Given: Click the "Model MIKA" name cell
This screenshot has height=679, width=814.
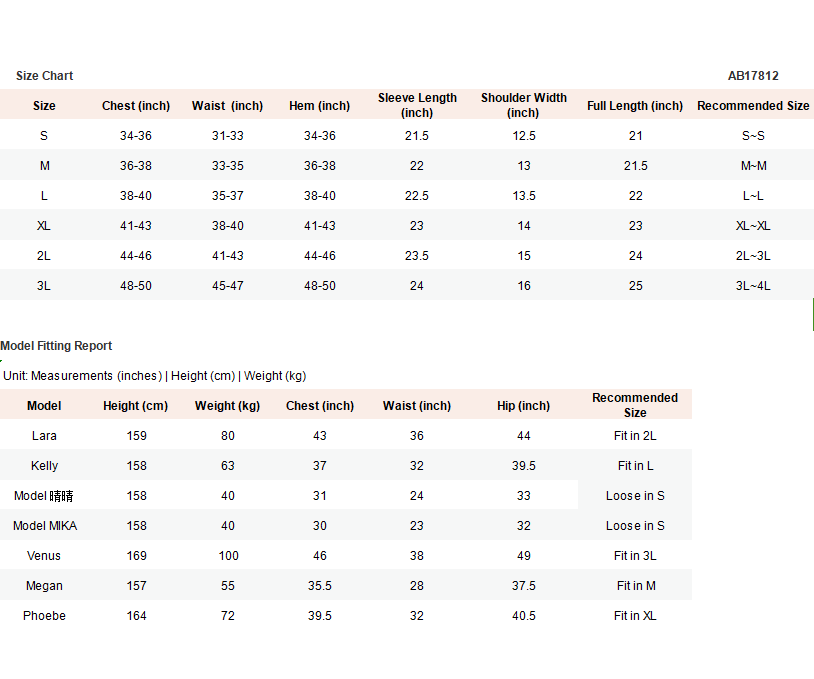Looking at the screenshot, I should tap(45, 526).
